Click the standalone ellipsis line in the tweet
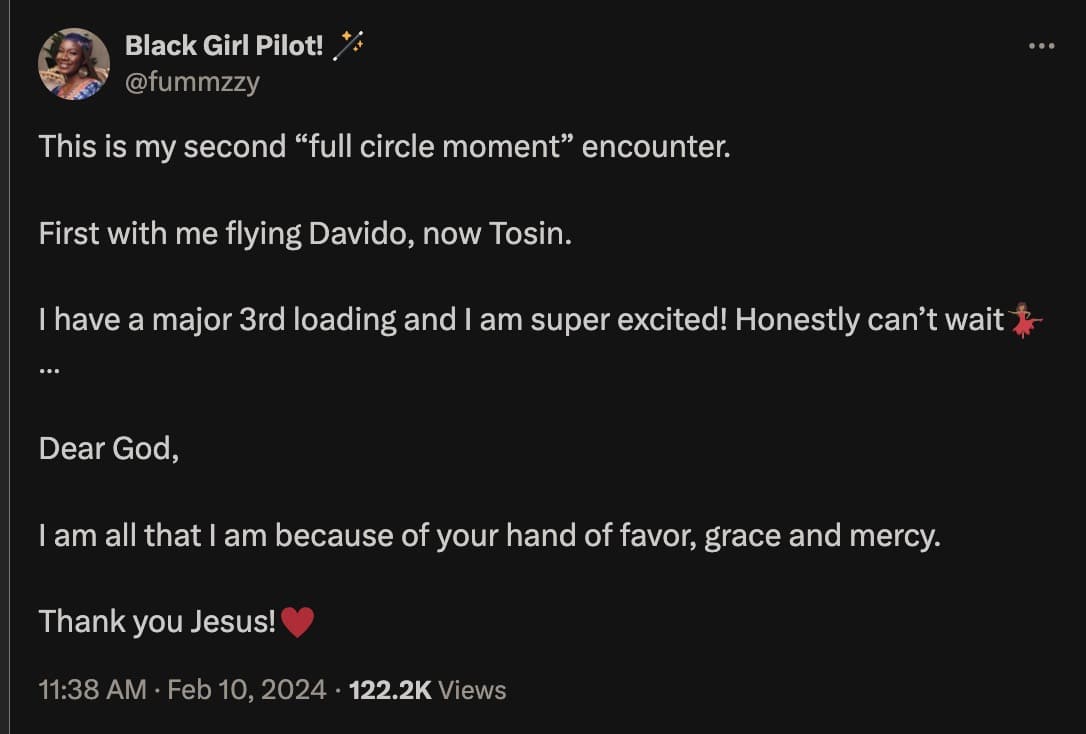This screenshot has width=1086, height=734. click(x=49, y=365)
